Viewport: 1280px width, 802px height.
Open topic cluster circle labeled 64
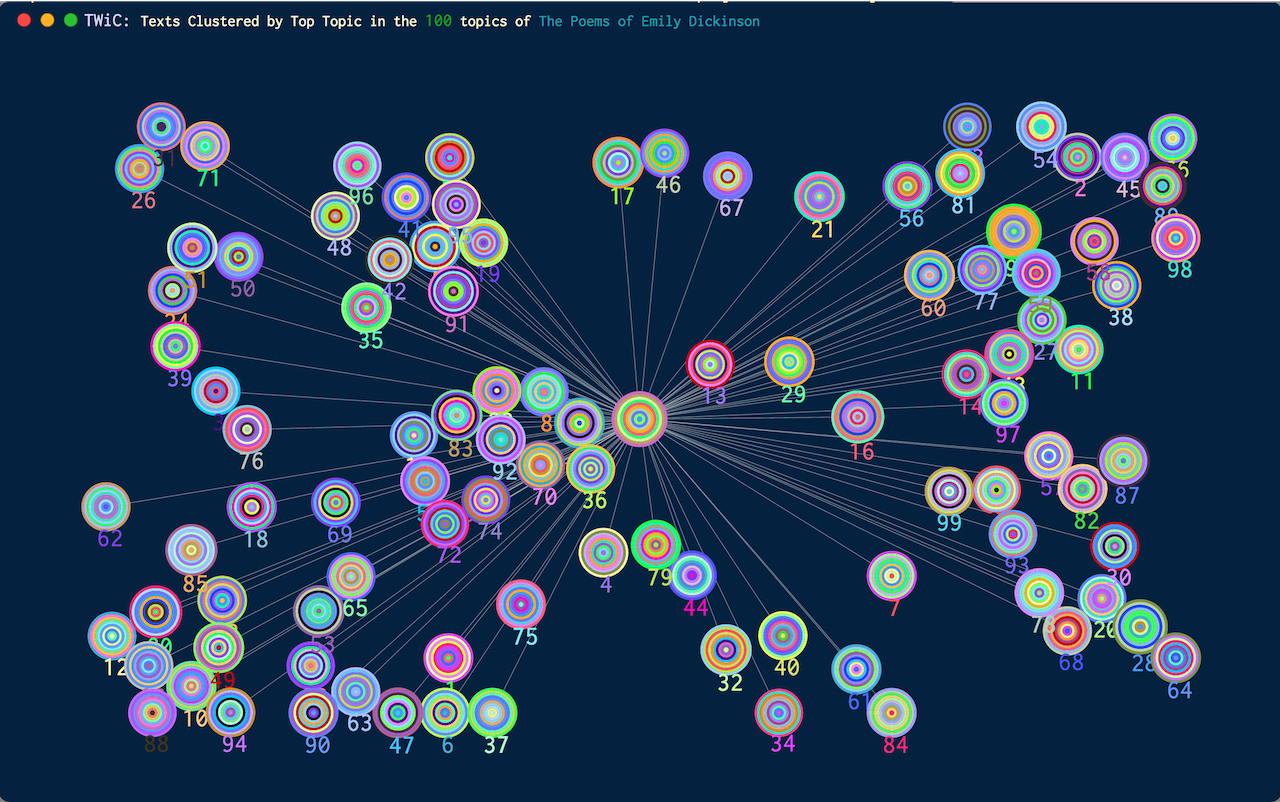coord(1176,657)
